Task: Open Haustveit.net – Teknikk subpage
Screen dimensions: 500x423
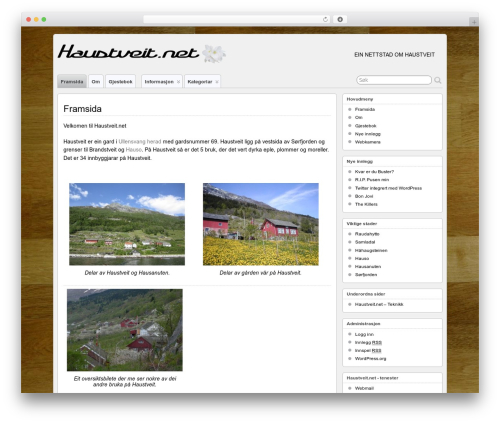Action: click(x=379, y=304)
